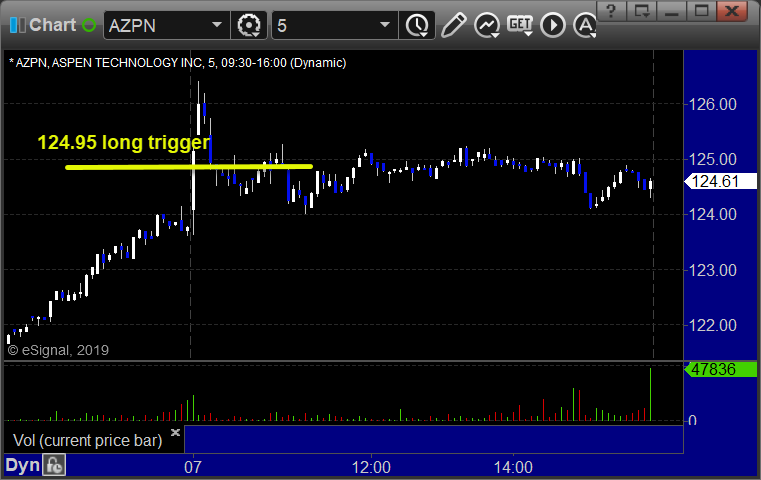Click the 126.00 price axis label
761x480 pixels.
pyautogui.click(x=712, y=104)
